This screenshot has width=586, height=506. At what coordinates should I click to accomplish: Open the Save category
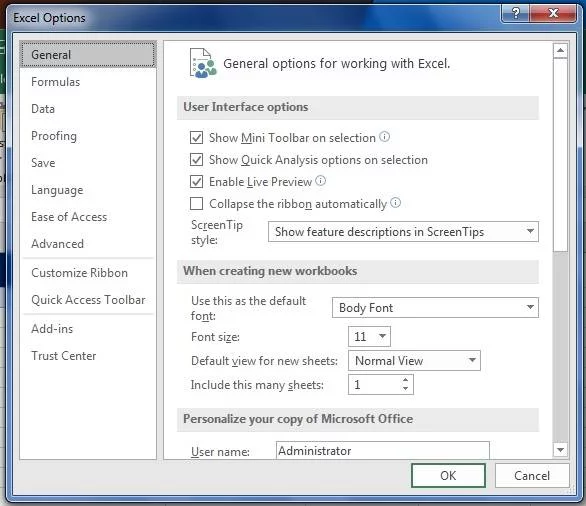click(88, 163)
